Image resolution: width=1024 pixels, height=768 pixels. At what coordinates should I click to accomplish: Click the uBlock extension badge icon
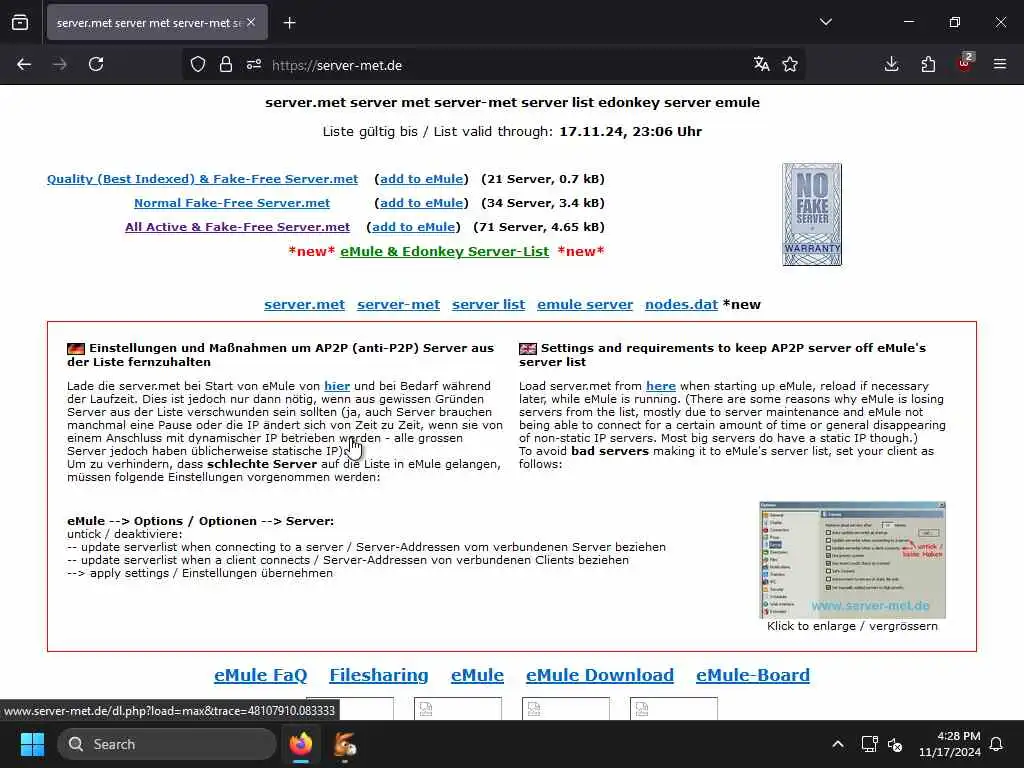pyautogui.click(x=965, y=63)
